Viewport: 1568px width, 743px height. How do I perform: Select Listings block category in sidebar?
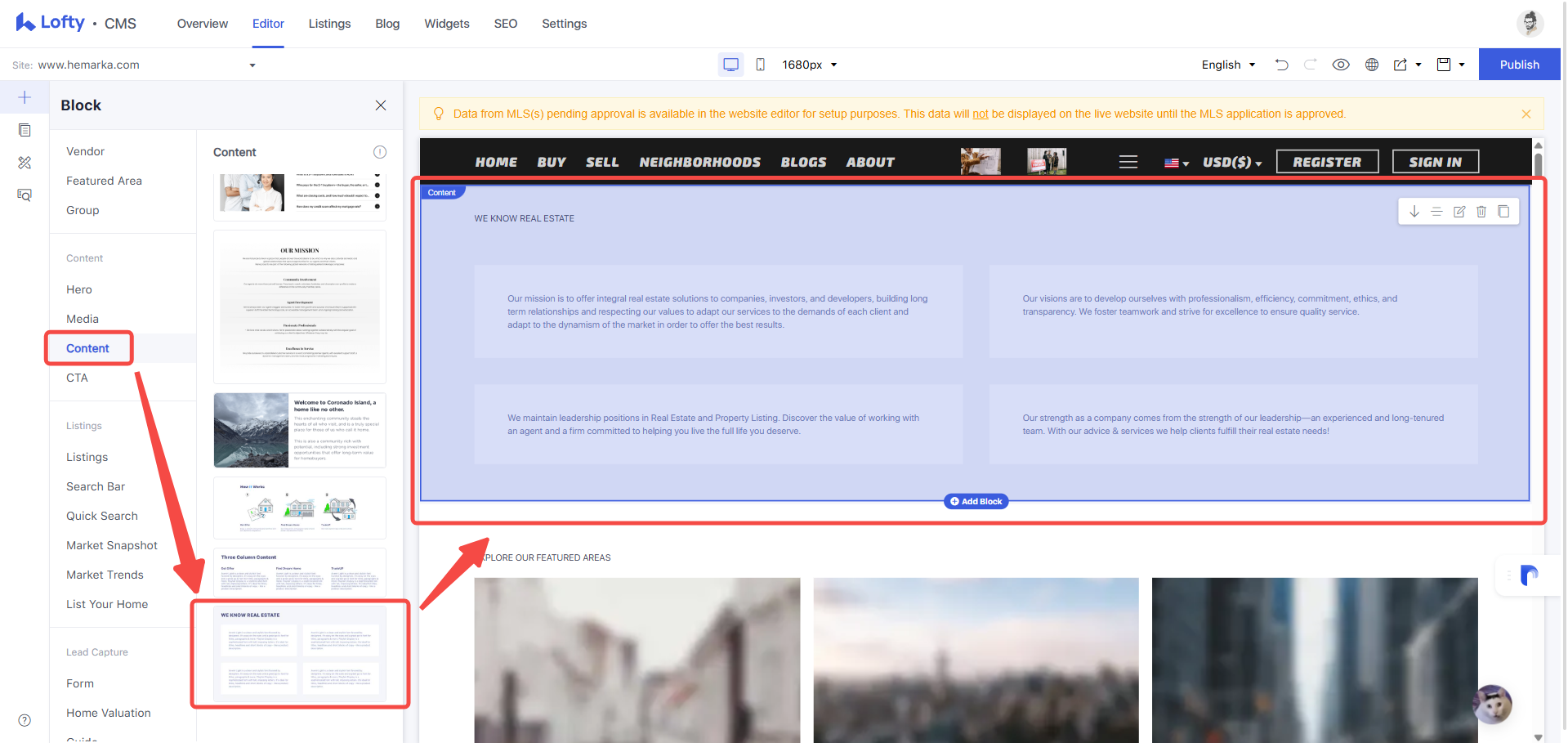tap(87, 457)
